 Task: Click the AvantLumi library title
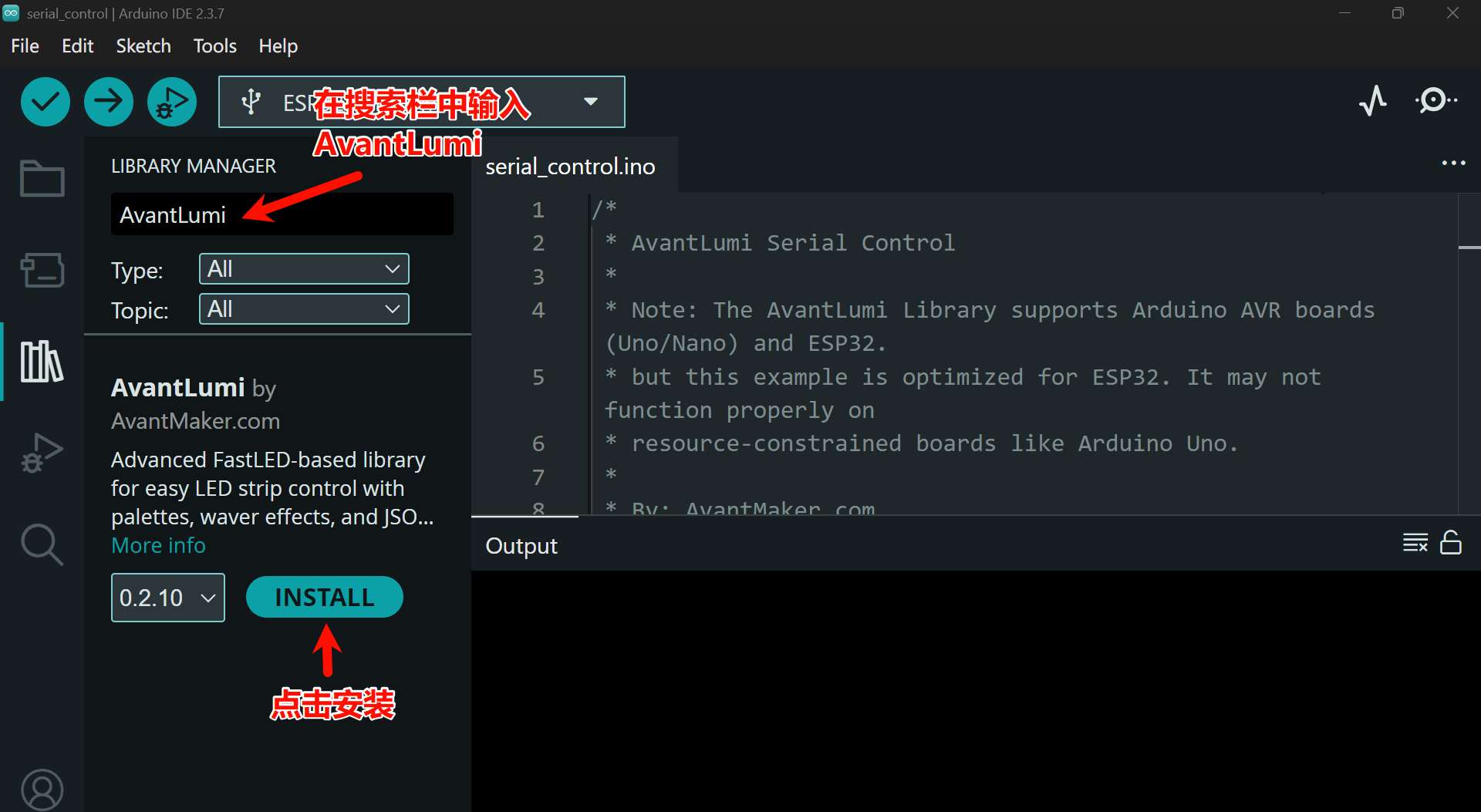pos(178,387)
